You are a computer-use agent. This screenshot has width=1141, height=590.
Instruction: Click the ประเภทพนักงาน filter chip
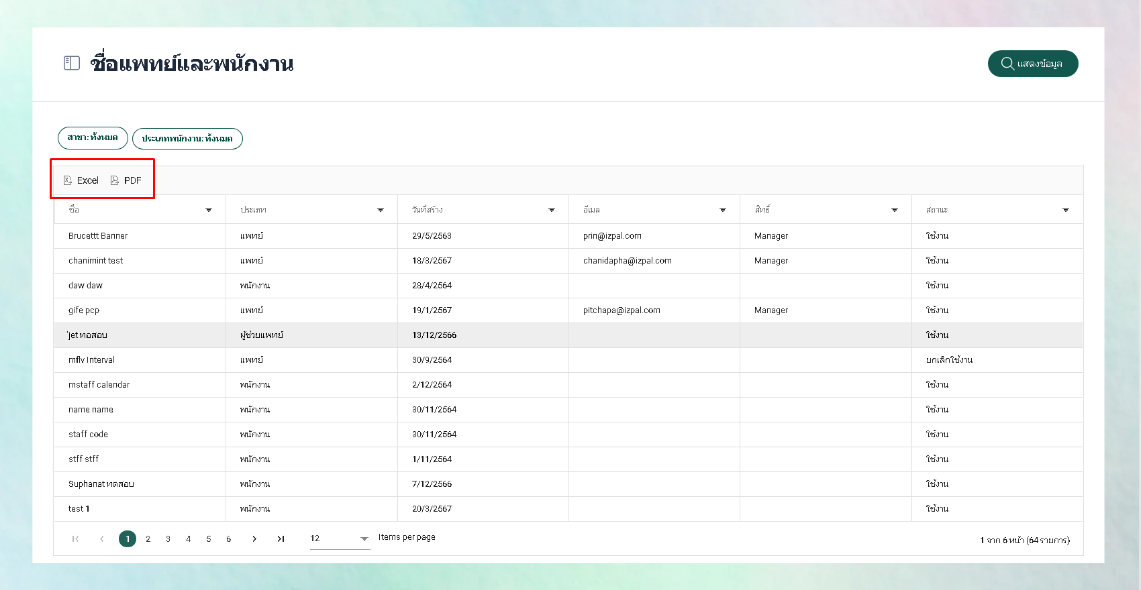pyautogui.click(x=187, y=138)
